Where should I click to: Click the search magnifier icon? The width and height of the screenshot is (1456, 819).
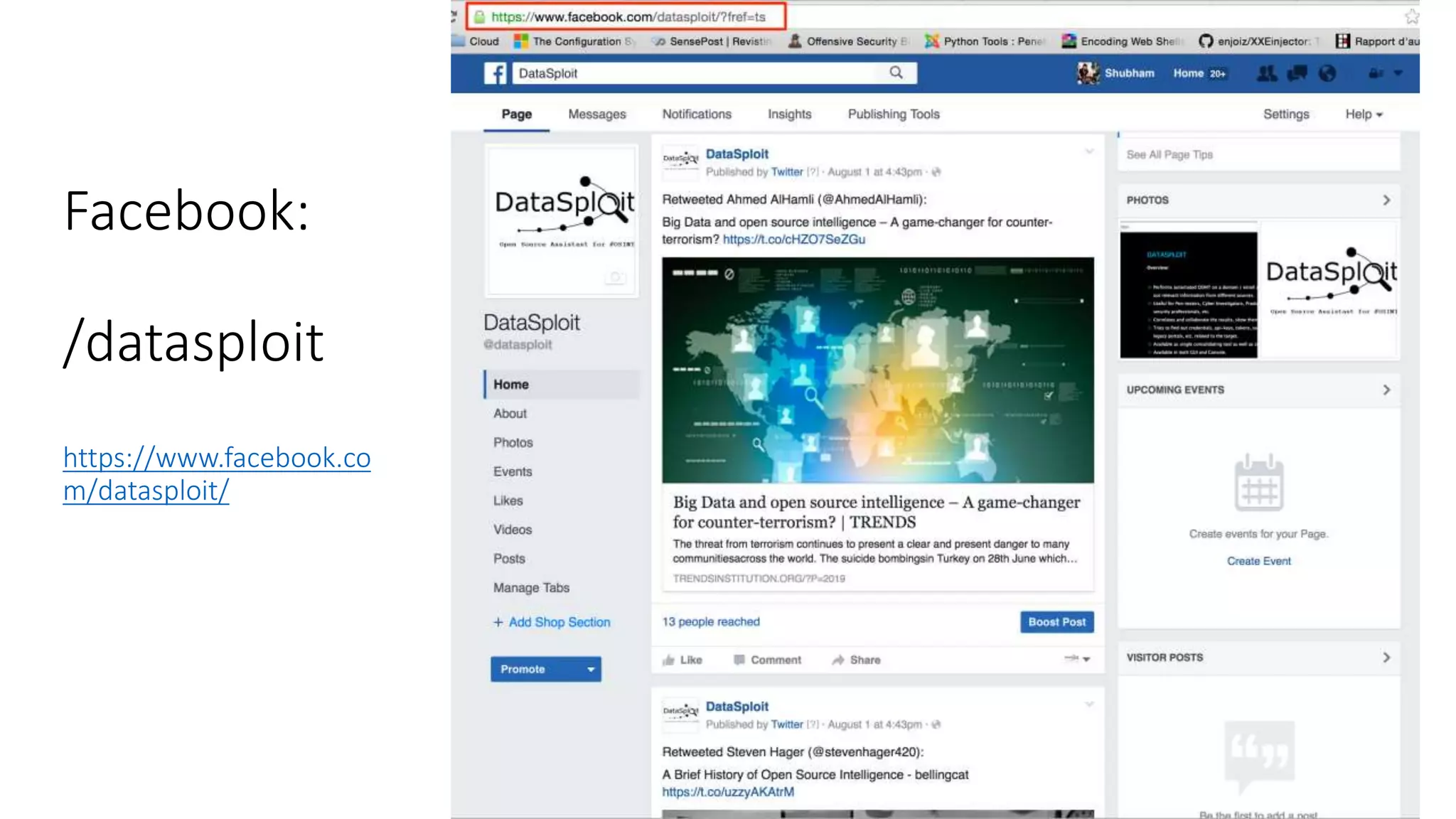896,73
